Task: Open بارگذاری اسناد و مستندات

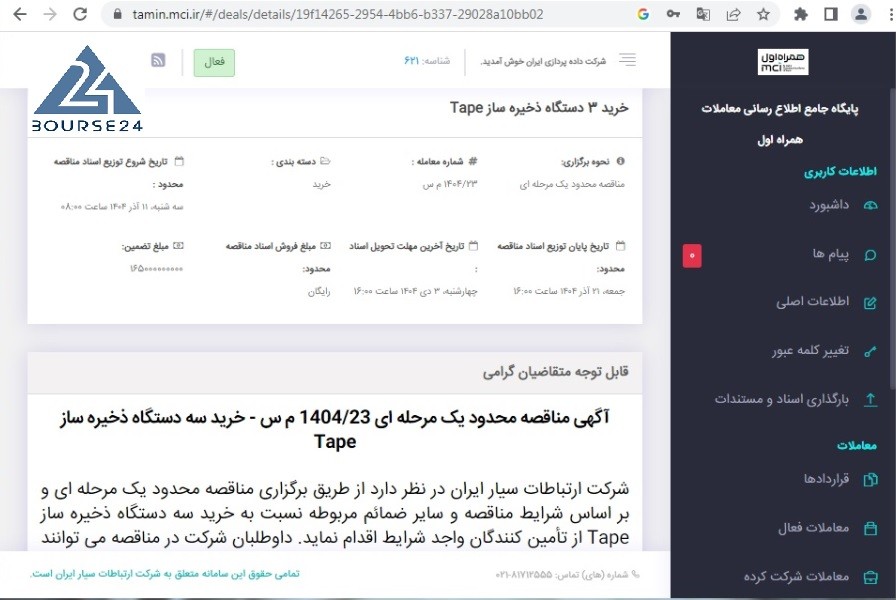Action: (x=782, y=399)
